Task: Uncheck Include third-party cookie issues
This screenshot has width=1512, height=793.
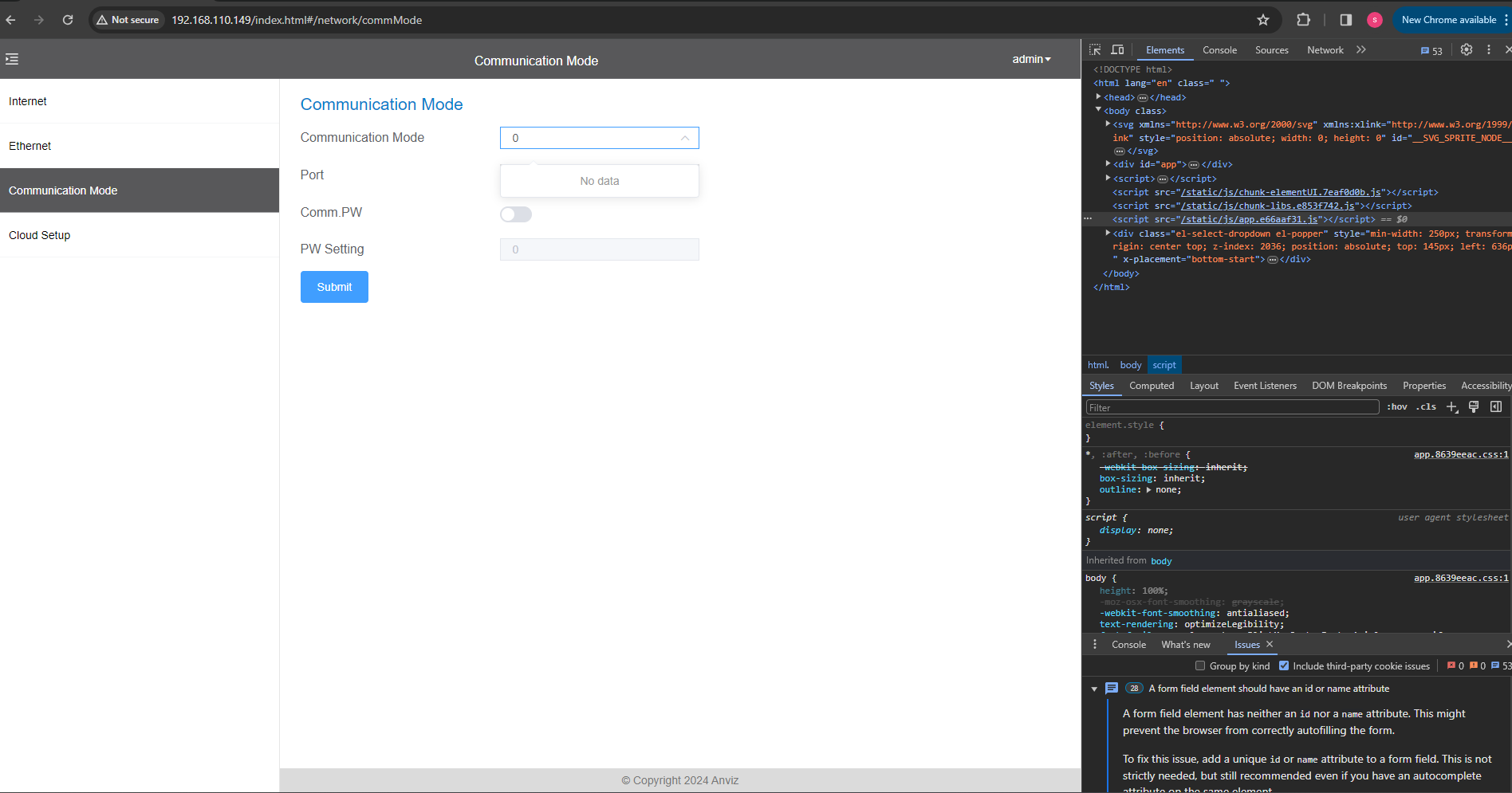Action: click(1284, 665)
